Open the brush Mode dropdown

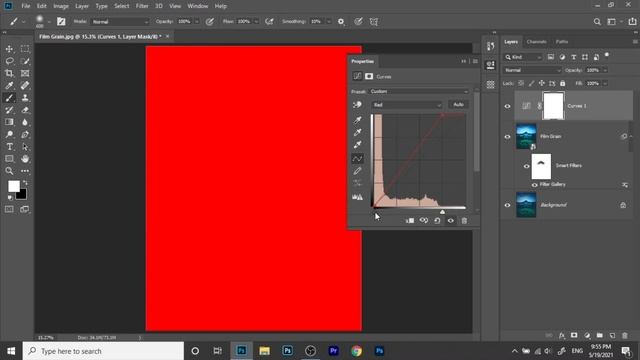pyautogui.click(x=120, y=22)
